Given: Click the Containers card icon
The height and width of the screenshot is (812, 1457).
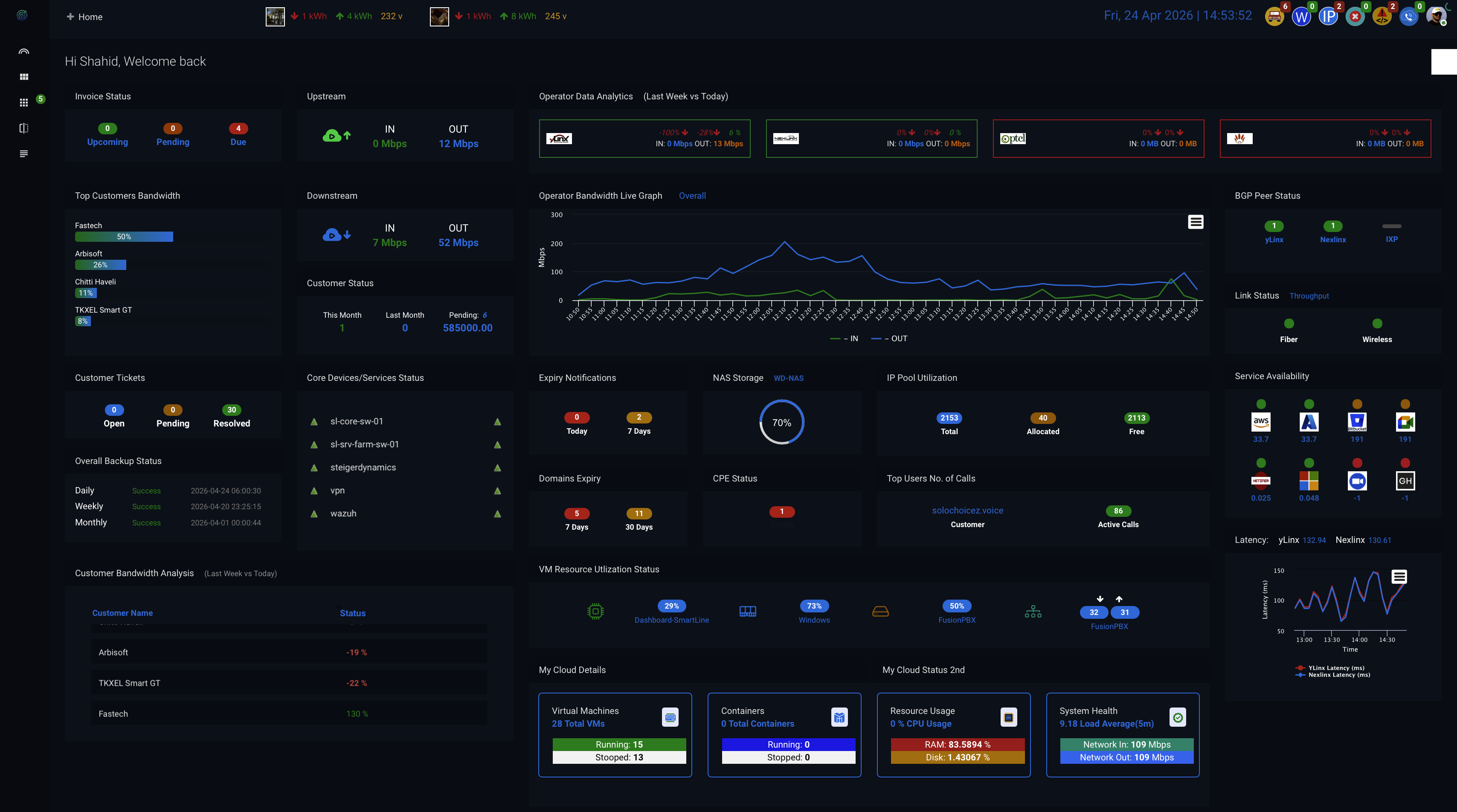Looking at the screenshot, I should (x=839, y=718).
